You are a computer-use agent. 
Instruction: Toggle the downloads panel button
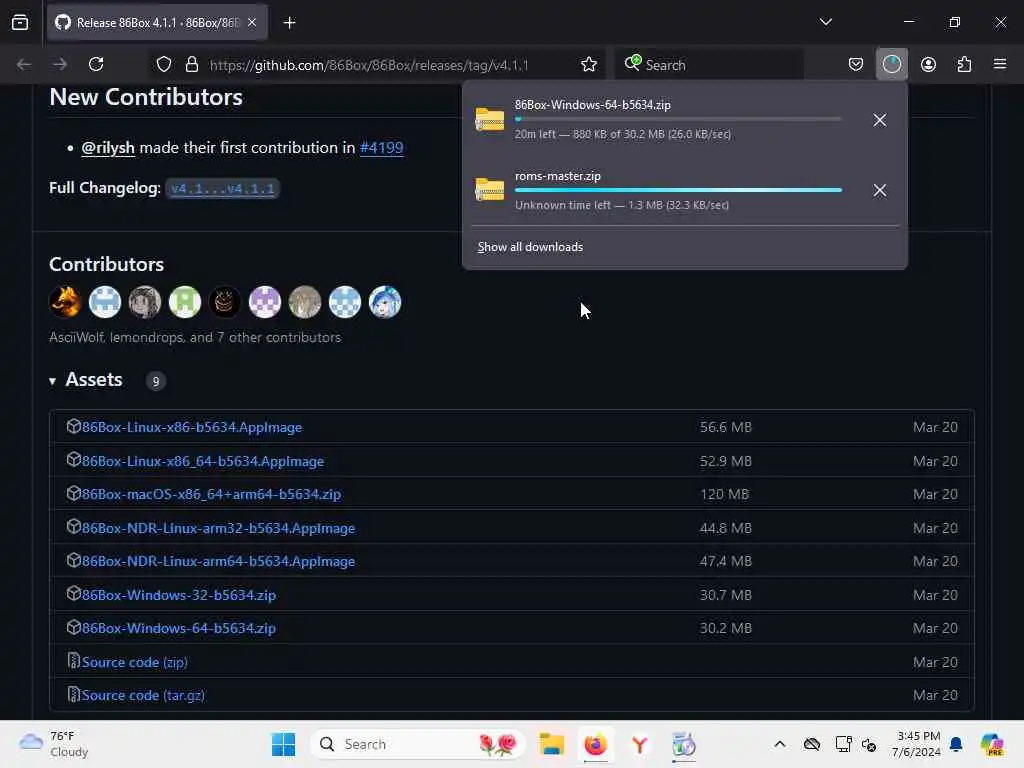pos(891,65)
